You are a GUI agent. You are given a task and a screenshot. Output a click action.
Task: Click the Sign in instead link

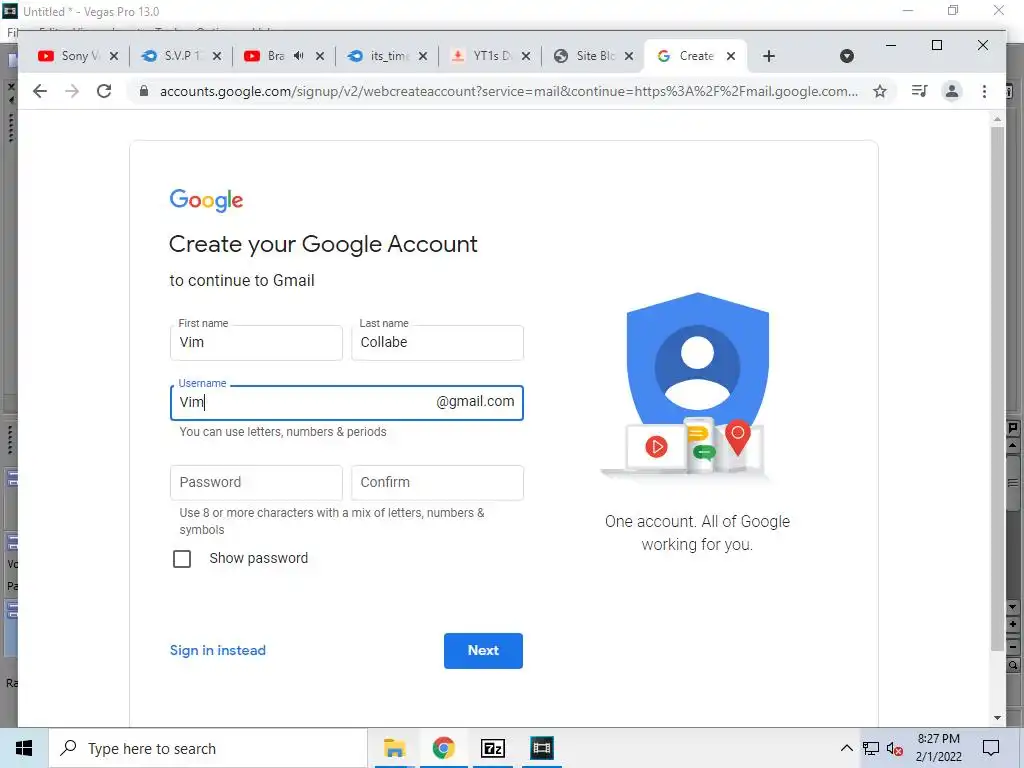[218, 650]
